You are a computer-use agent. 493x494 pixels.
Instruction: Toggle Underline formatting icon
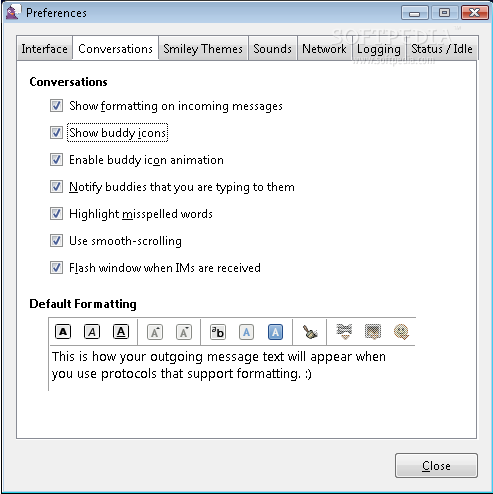121,332
